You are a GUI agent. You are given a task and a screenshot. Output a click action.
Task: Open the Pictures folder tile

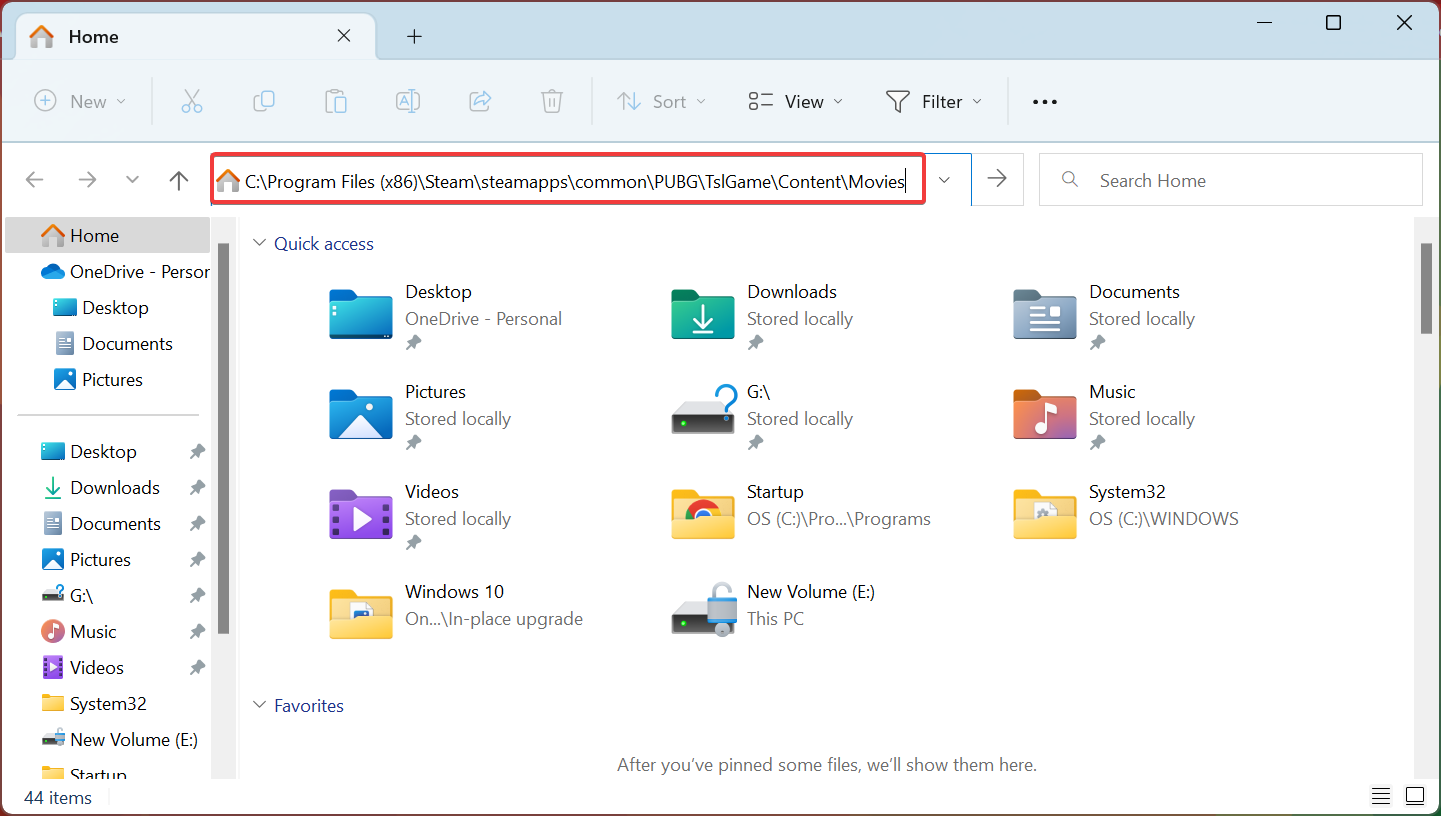[x=422, y=415]
